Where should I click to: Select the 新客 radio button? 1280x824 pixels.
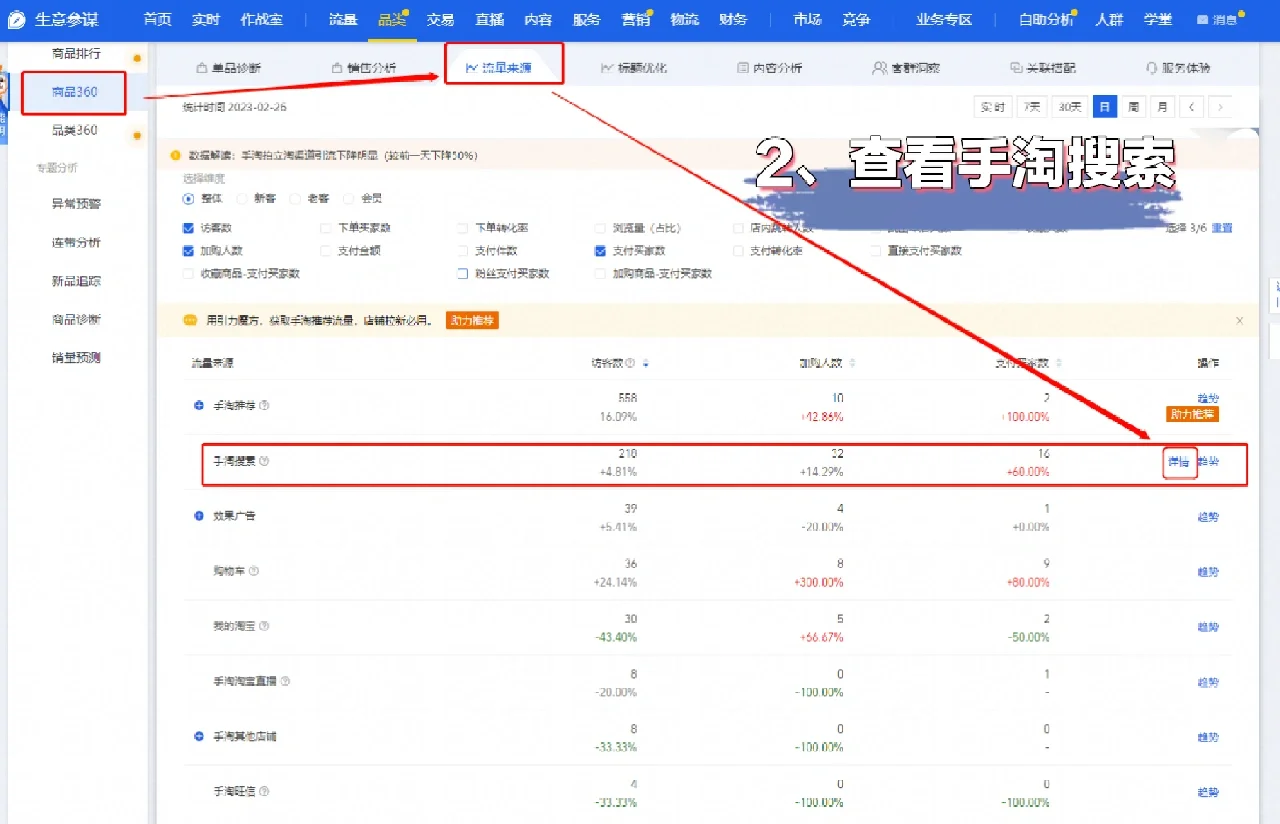click(x=242, y=199)
